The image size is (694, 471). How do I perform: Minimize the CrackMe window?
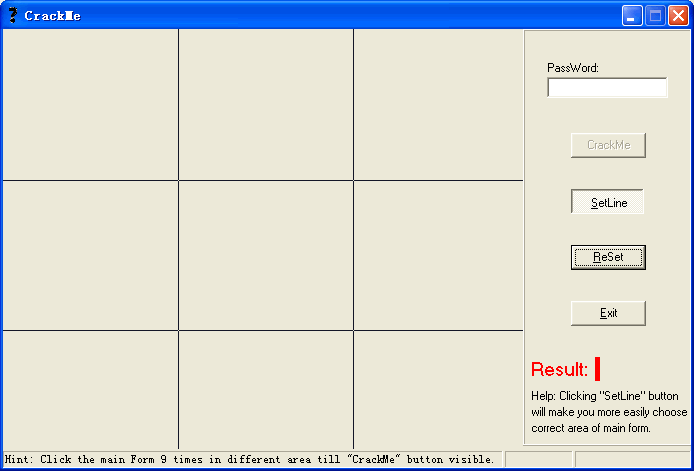632,16
